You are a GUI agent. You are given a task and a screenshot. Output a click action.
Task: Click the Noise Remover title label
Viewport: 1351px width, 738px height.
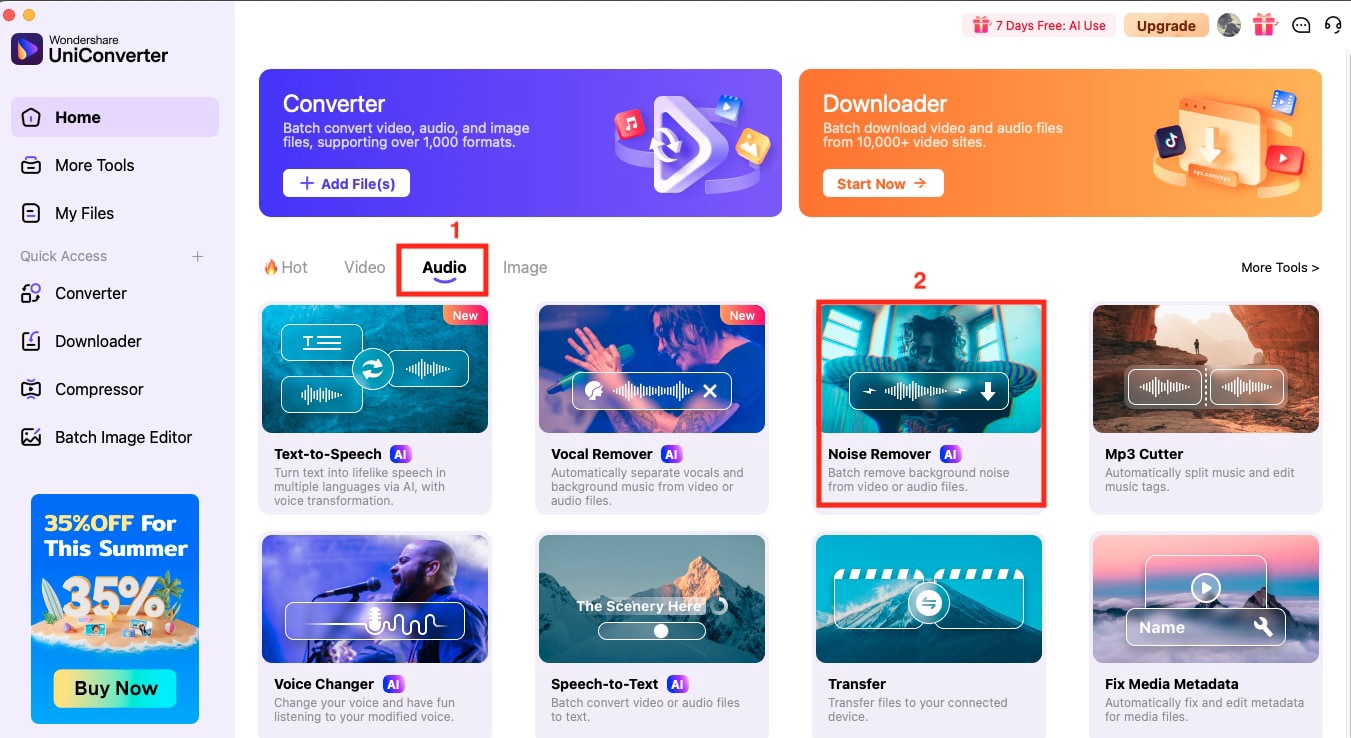pos(880,454)
